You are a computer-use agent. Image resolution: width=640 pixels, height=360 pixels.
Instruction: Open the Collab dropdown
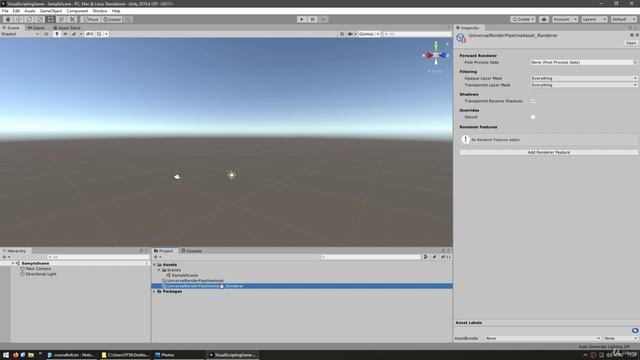tap(523, 19)
